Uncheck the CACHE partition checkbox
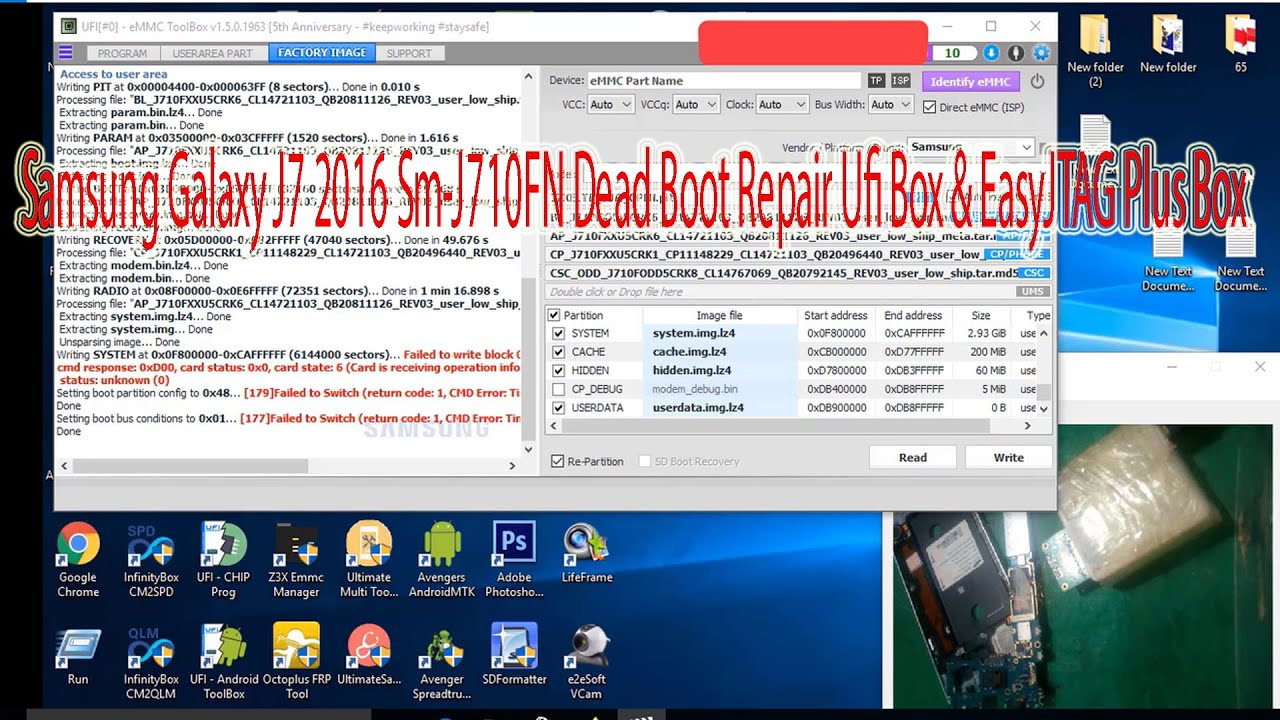The width and height of the screenshot is (1280, 720). click(x=558, y=352)
